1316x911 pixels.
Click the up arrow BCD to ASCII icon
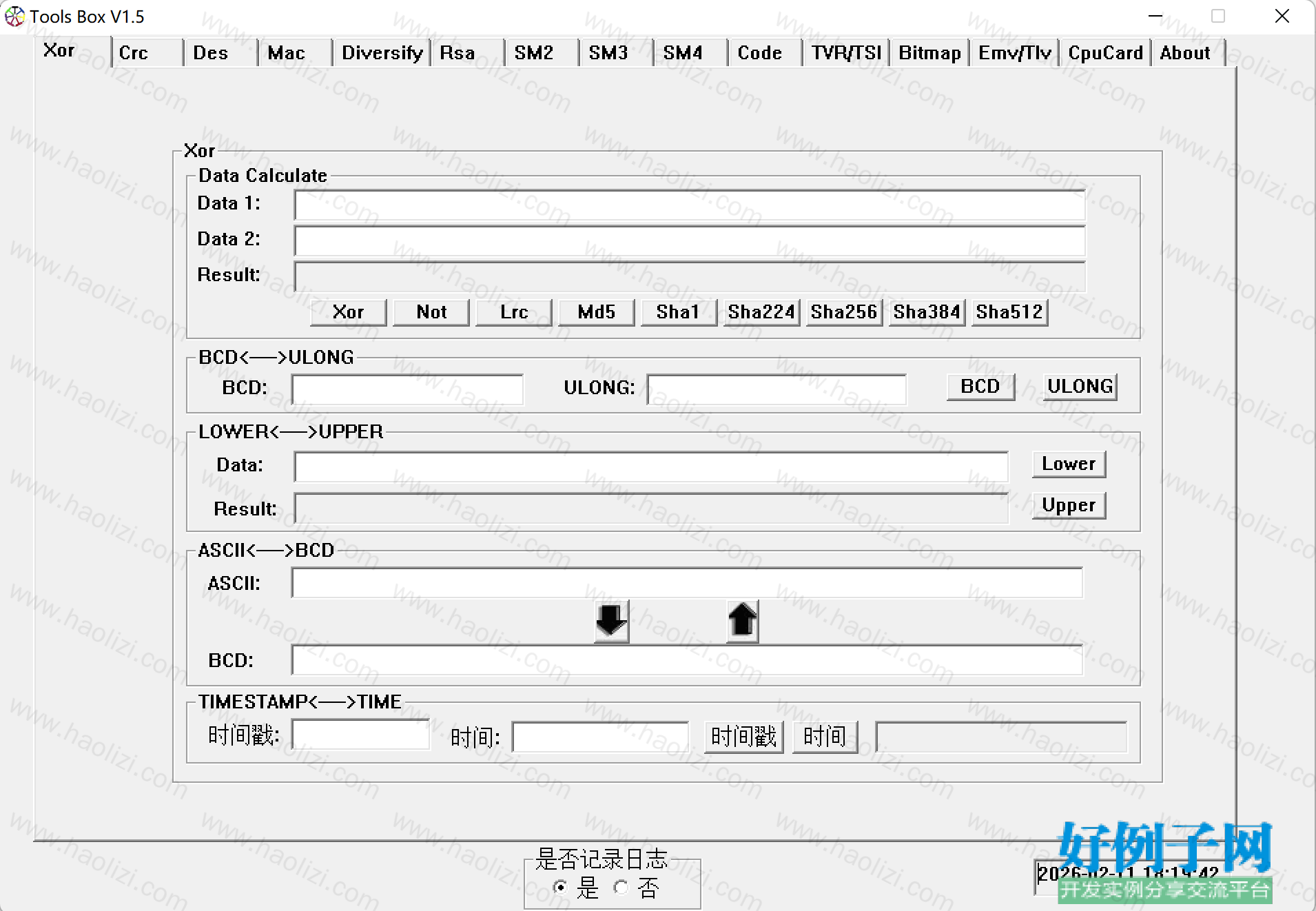[742, 621]
